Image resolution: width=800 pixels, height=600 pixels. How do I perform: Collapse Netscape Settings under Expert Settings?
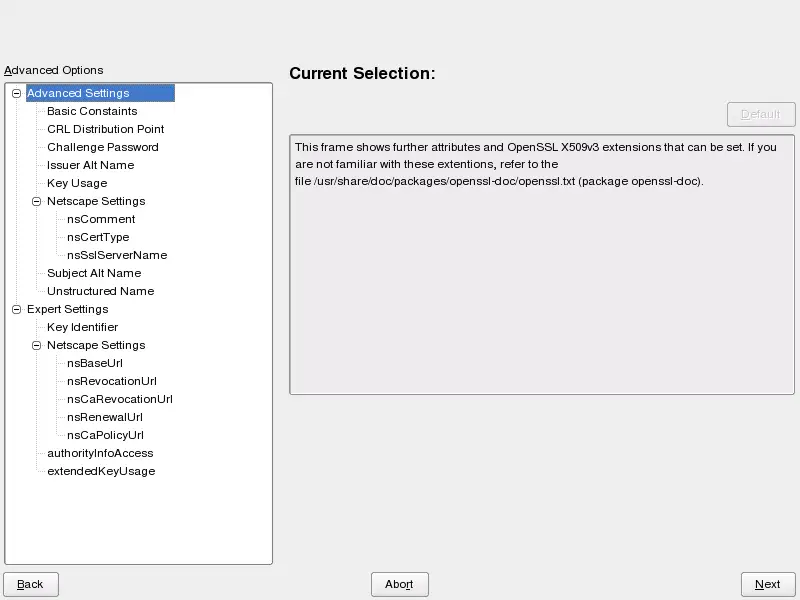tap(36, 345)
